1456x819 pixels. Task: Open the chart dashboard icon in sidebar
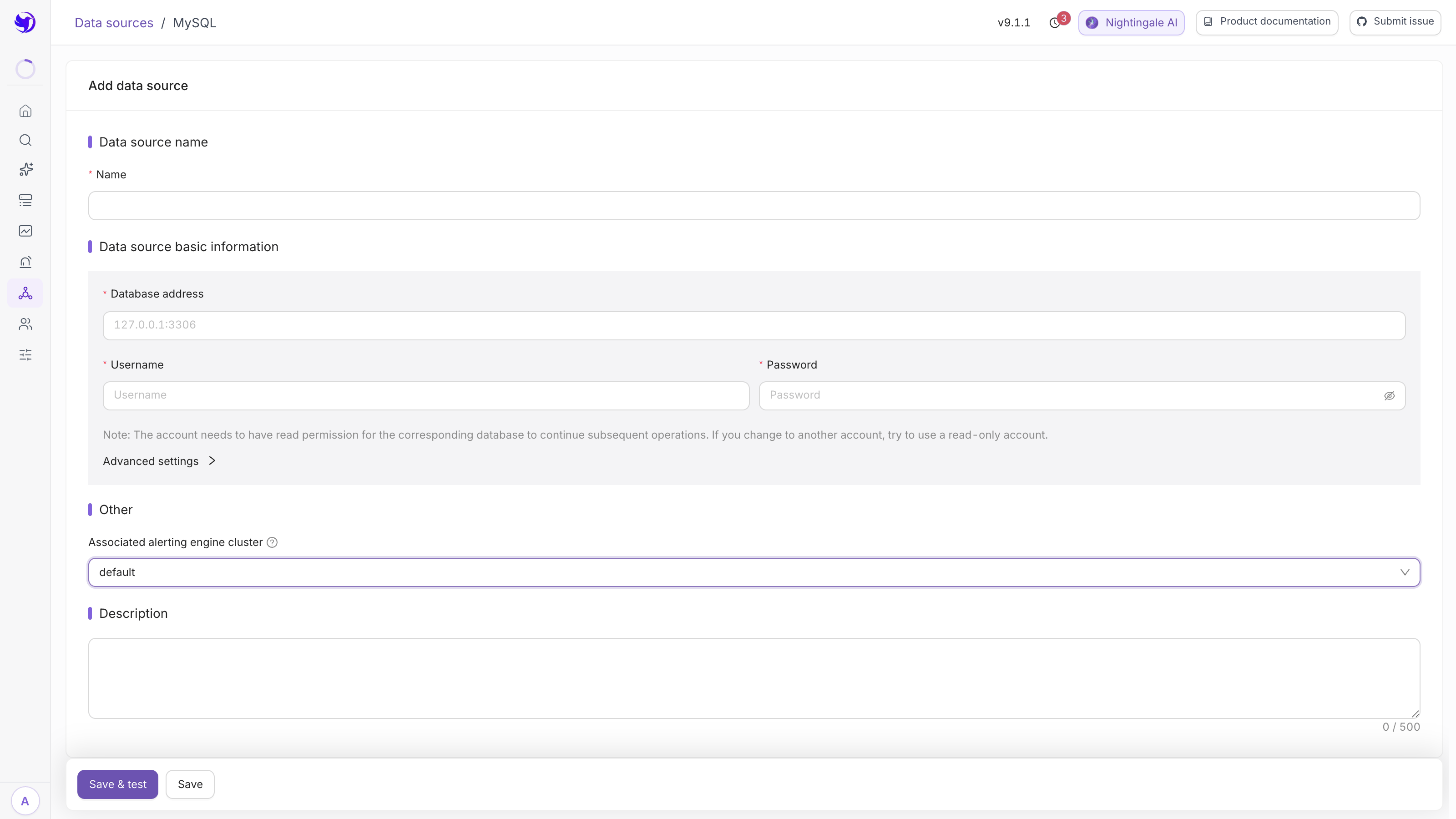point(25,231)
